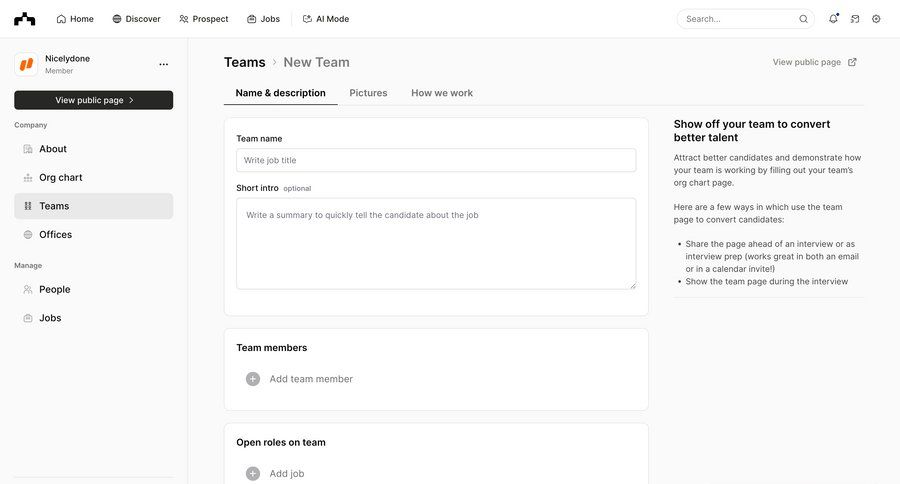Focus the Team name input field
This screenshot has height=484, width=900.
[x=436, y=160]
